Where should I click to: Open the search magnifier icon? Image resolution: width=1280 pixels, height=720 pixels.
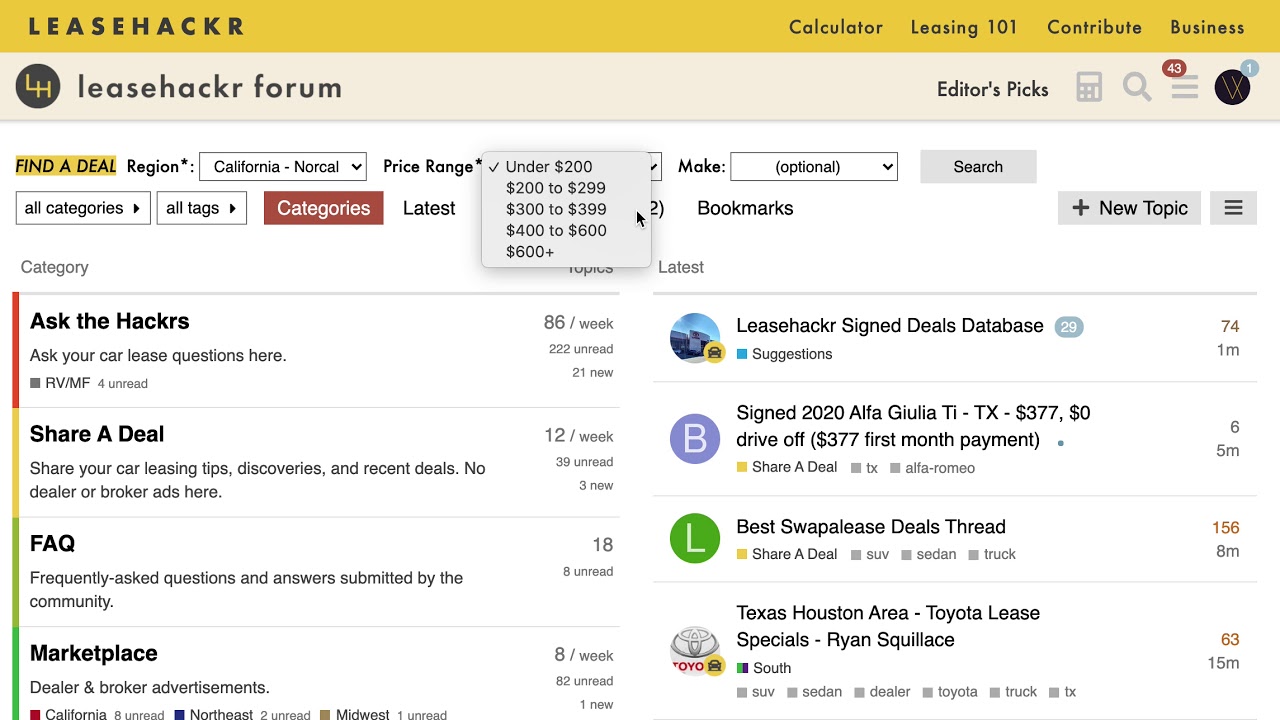pos(1137,87)
